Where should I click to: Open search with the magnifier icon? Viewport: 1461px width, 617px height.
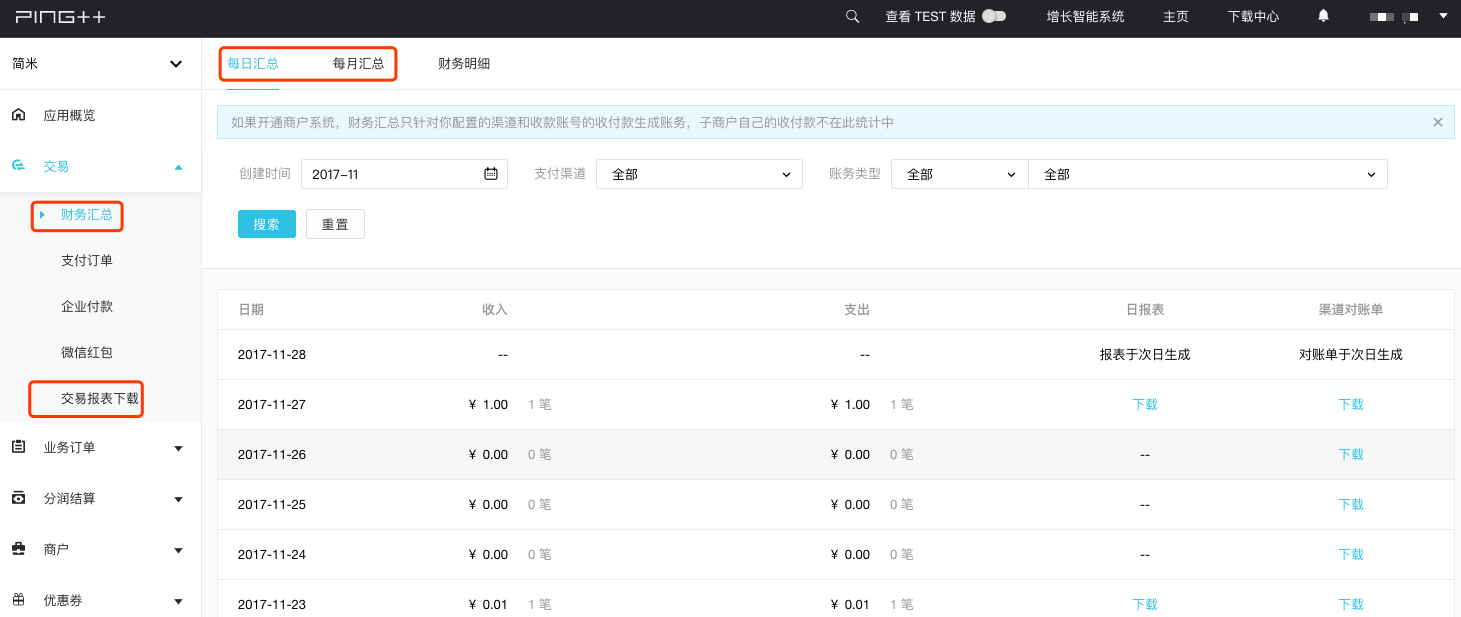(x=852, y=16)
